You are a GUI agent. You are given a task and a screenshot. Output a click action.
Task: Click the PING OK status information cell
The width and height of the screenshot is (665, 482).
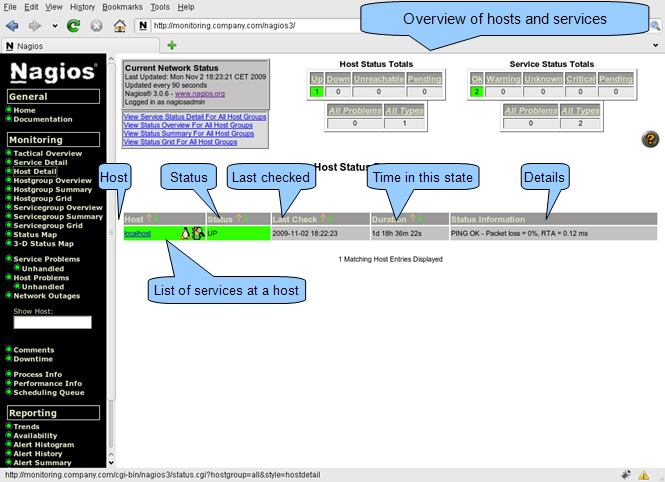click(553, 233)
